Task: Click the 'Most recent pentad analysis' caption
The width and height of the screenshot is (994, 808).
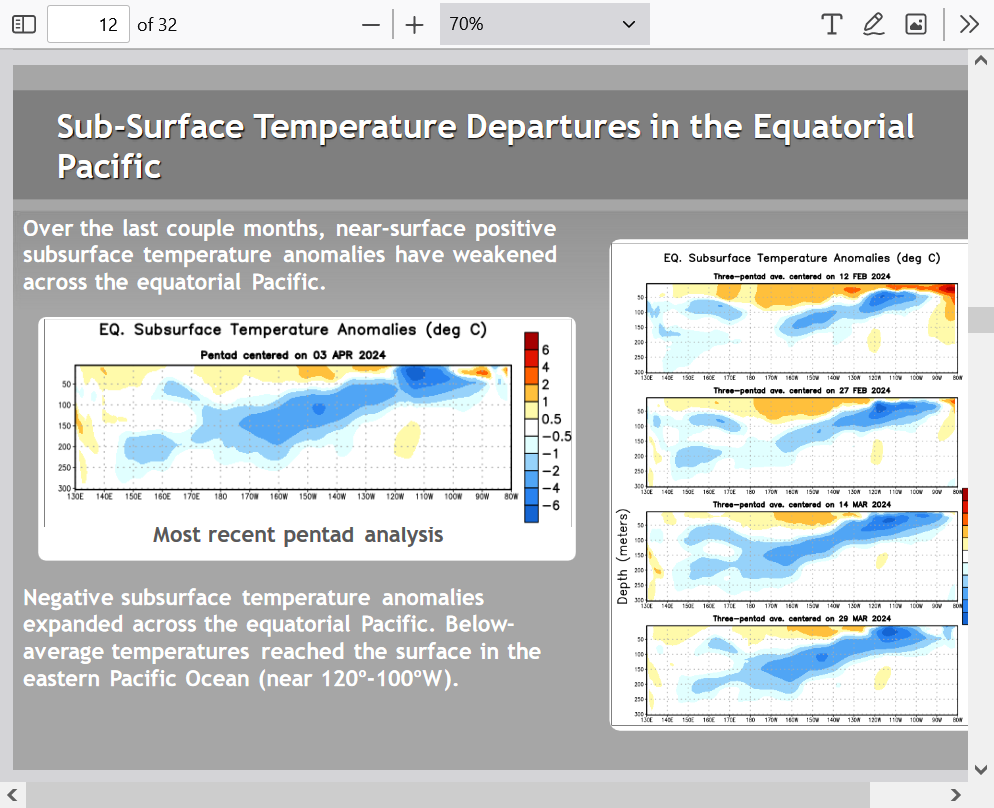Action: pyautogui.click(x=298, y=535)
